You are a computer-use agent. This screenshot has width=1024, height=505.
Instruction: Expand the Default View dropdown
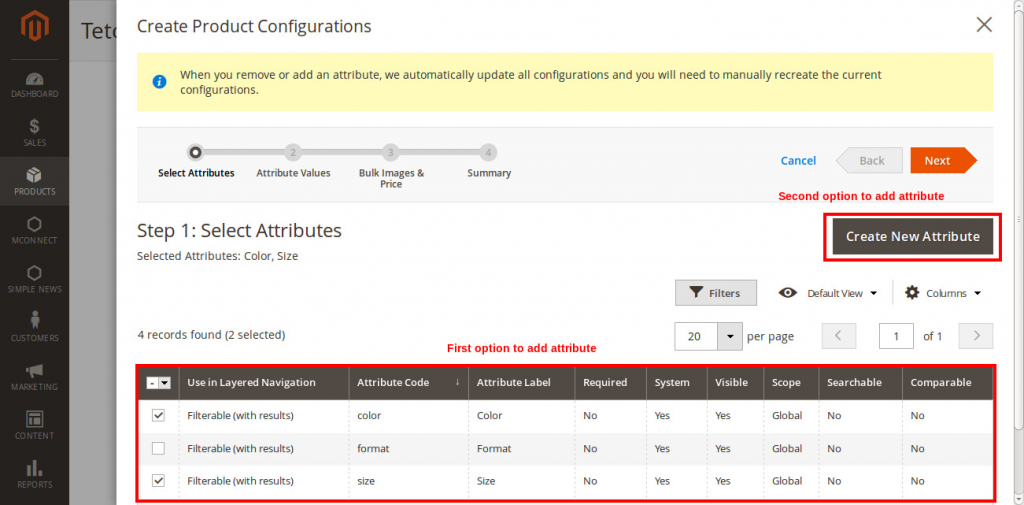click(828, 293)
